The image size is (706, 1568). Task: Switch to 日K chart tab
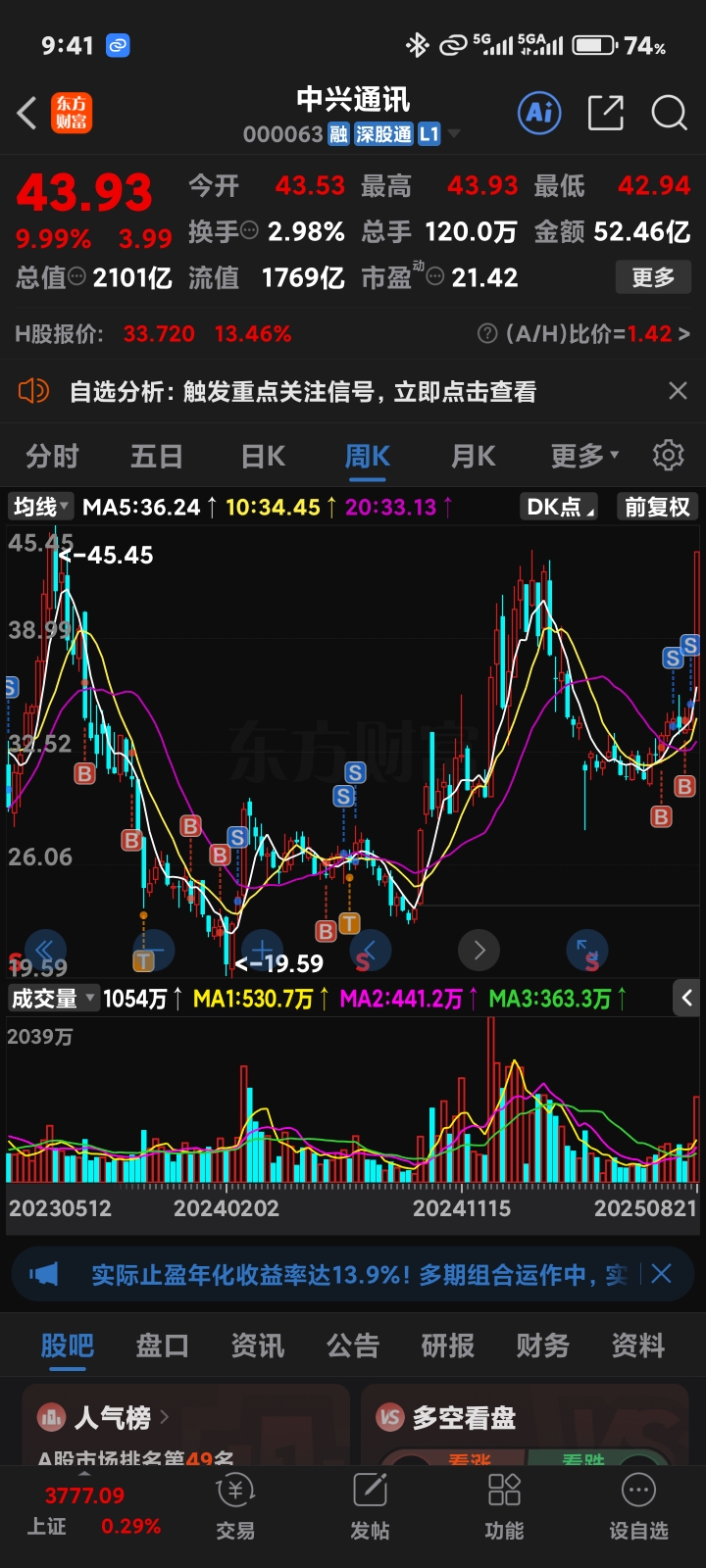click(263, 455)
